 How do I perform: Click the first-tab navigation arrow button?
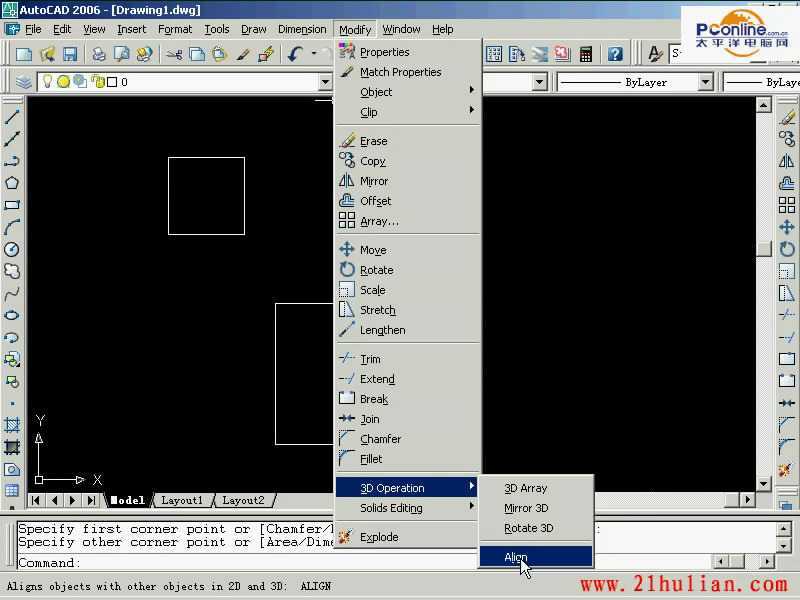coord(36,500)
